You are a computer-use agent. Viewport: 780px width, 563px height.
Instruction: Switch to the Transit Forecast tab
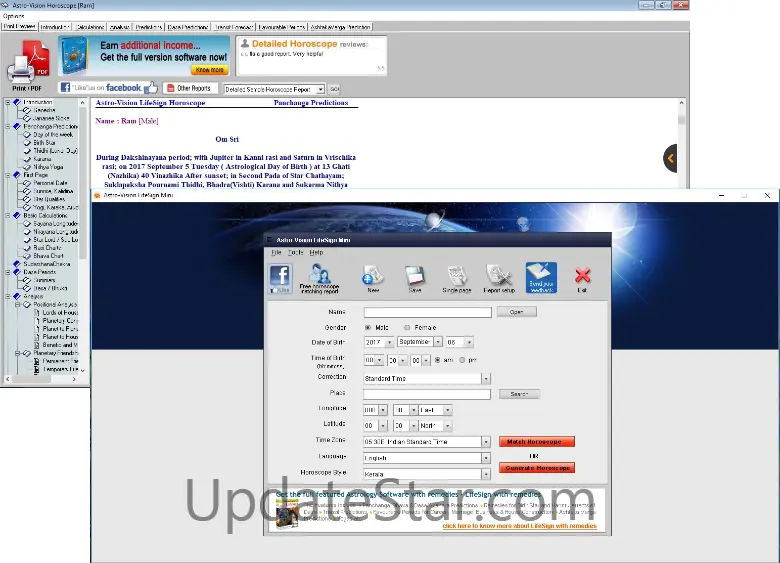[x=233, y=27]
